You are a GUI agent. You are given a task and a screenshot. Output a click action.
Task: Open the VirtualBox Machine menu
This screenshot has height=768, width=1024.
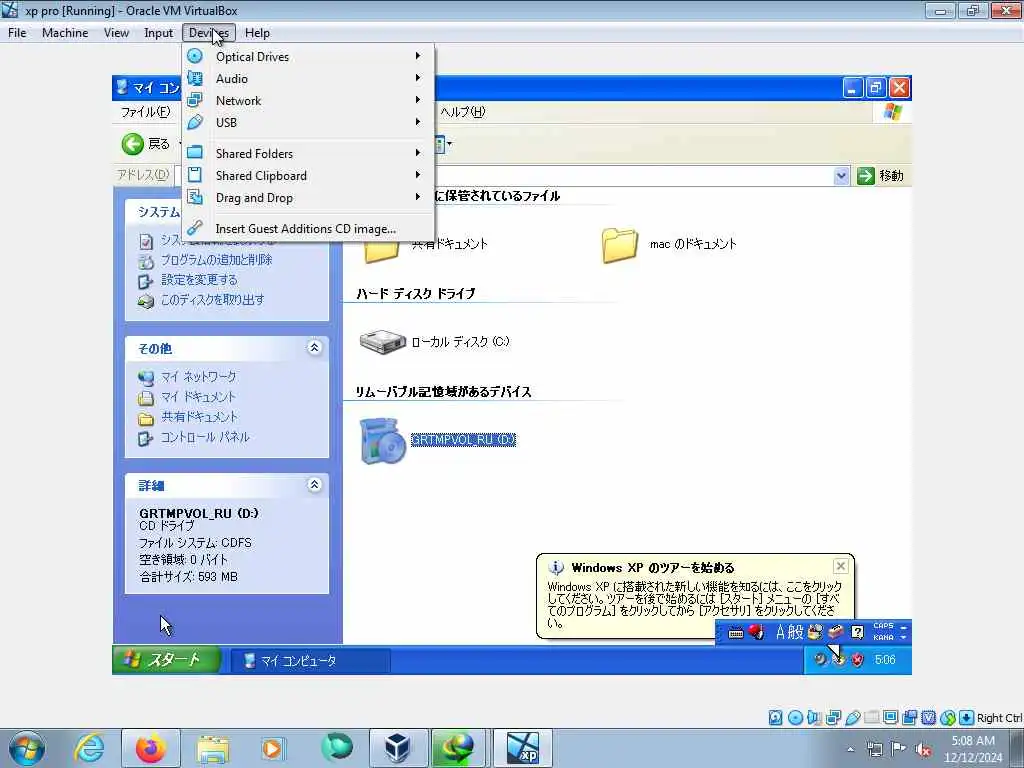click(x=65, y=33)
